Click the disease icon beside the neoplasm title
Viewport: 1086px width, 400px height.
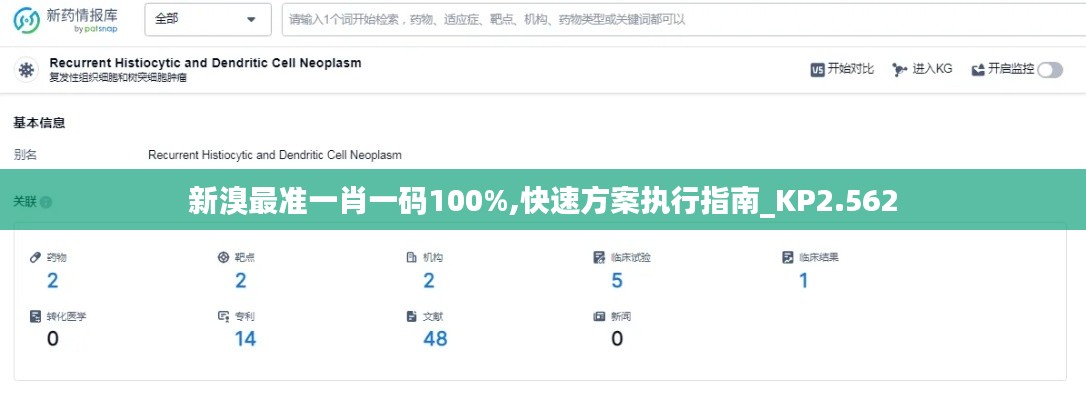coord(25,70)
